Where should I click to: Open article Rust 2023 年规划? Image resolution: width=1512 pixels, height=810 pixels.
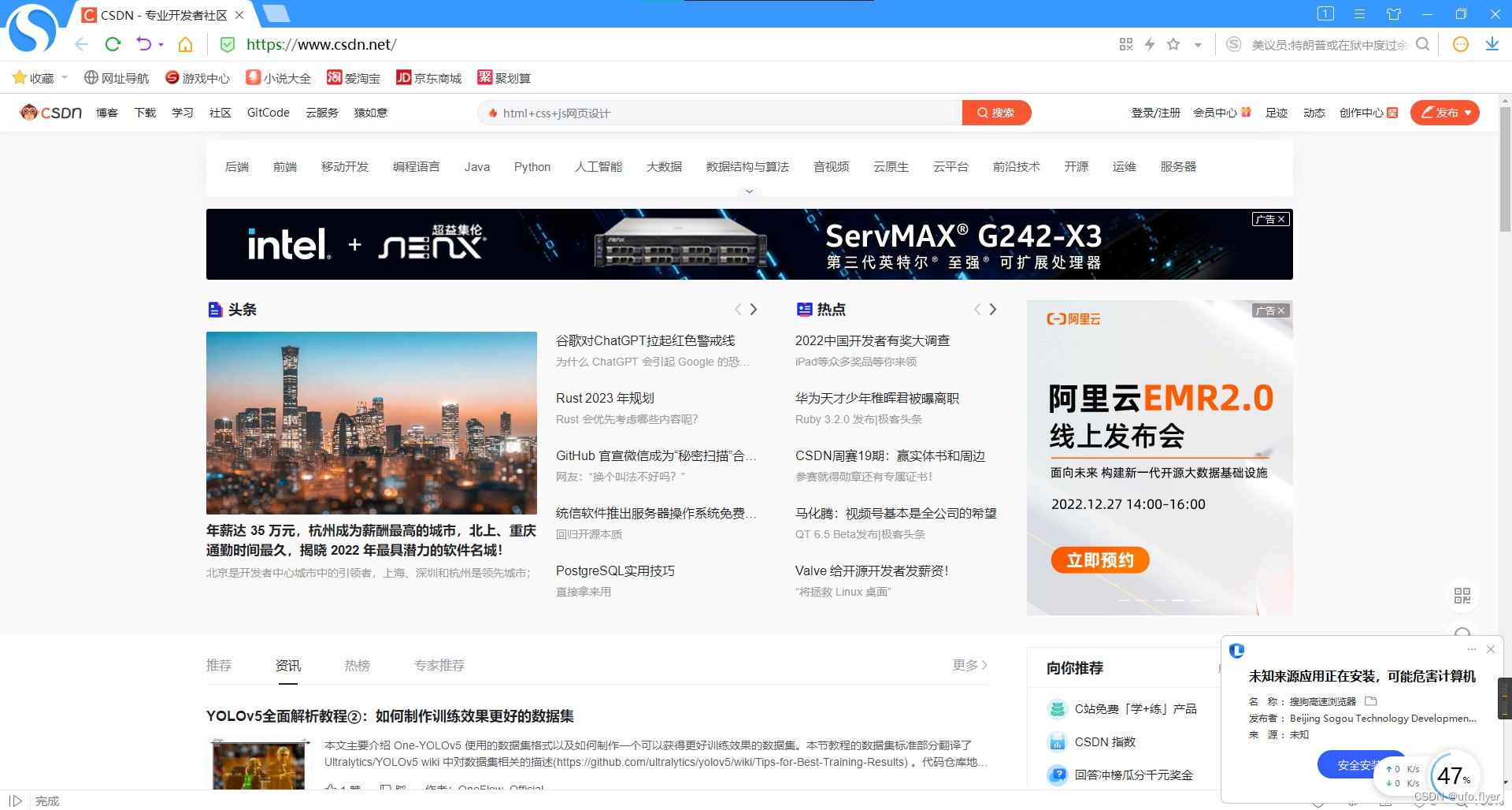tap(605, 398)
